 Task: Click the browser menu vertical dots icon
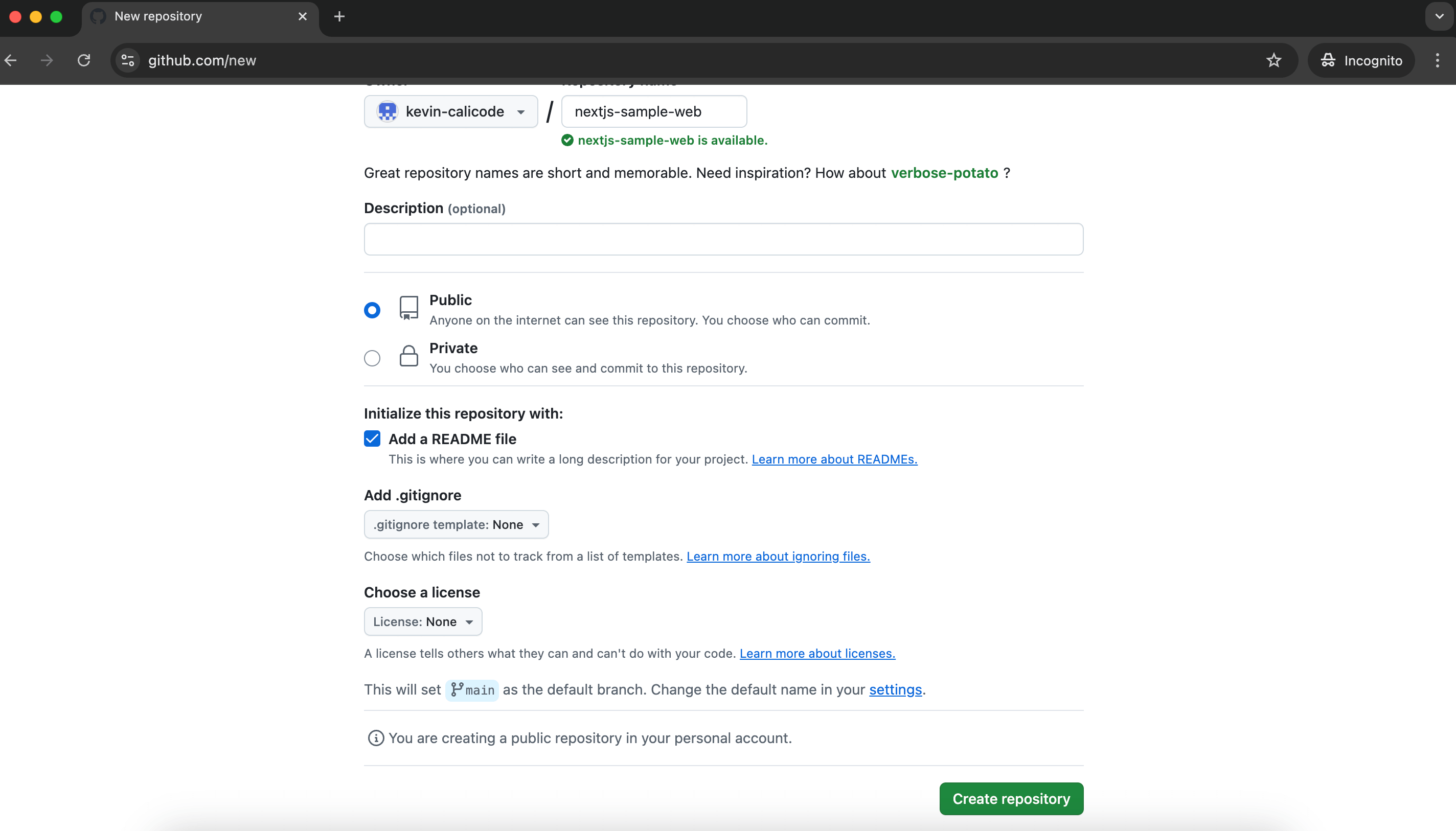[x=1437, y=60]
